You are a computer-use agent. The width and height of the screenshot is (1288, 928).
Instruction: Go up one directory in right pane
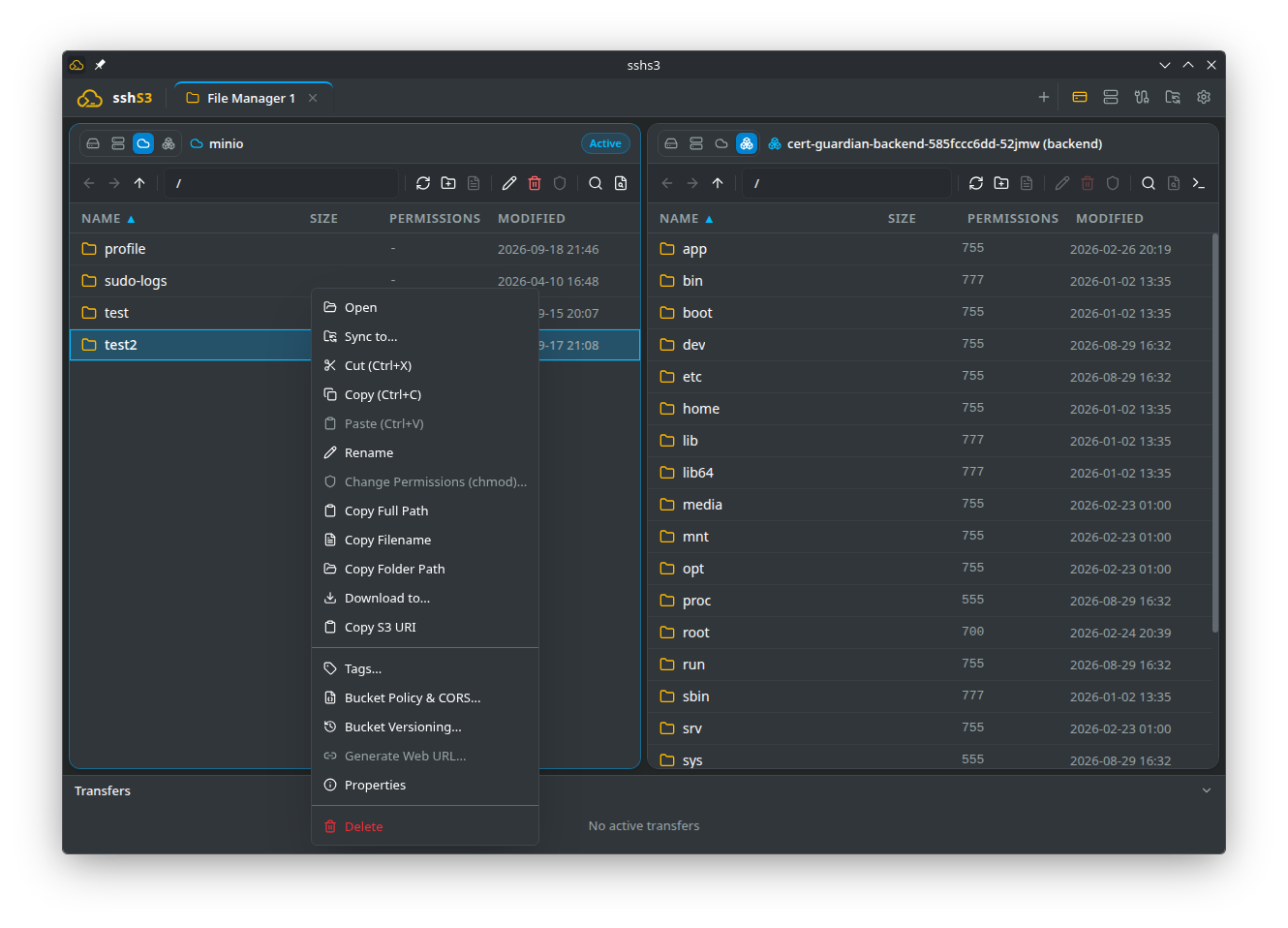[718, 183]
